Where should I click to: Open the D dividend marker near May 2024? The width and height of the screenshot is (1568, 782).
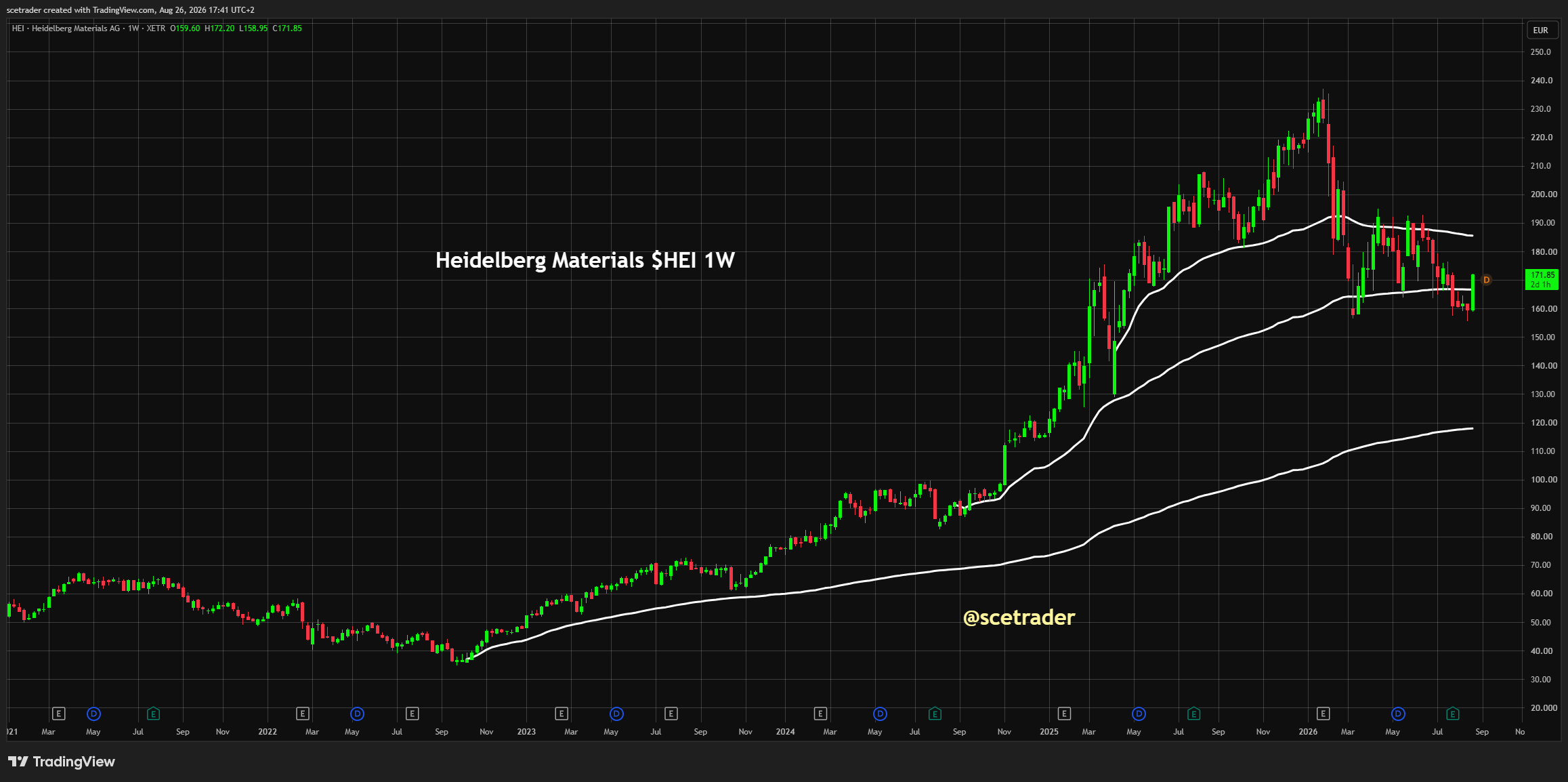coord(880,714)
